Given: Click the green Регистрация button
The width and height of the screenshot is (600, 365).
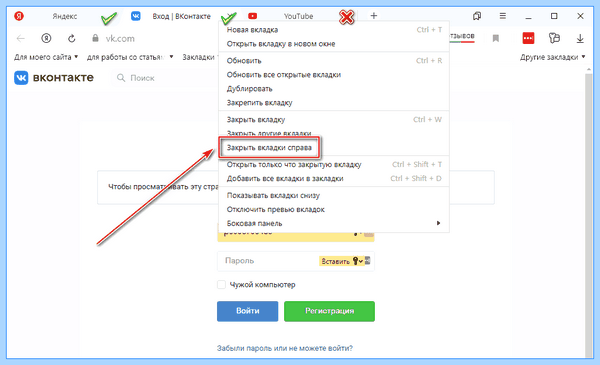Looking at the screenshot, I should [329, 311].
